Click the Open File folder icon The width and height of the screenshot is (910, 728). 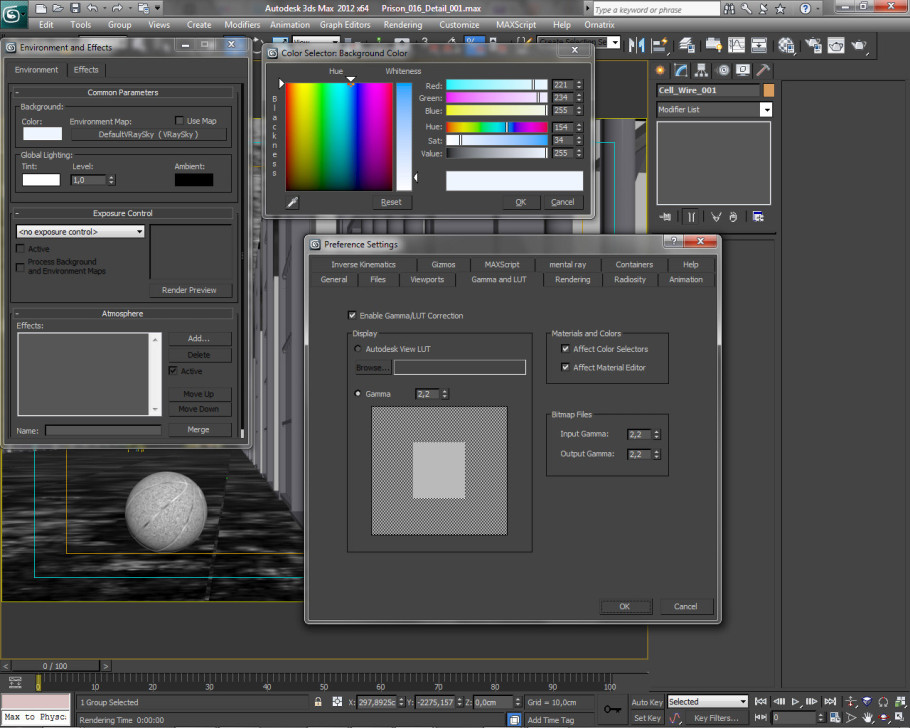coord(57,8)
